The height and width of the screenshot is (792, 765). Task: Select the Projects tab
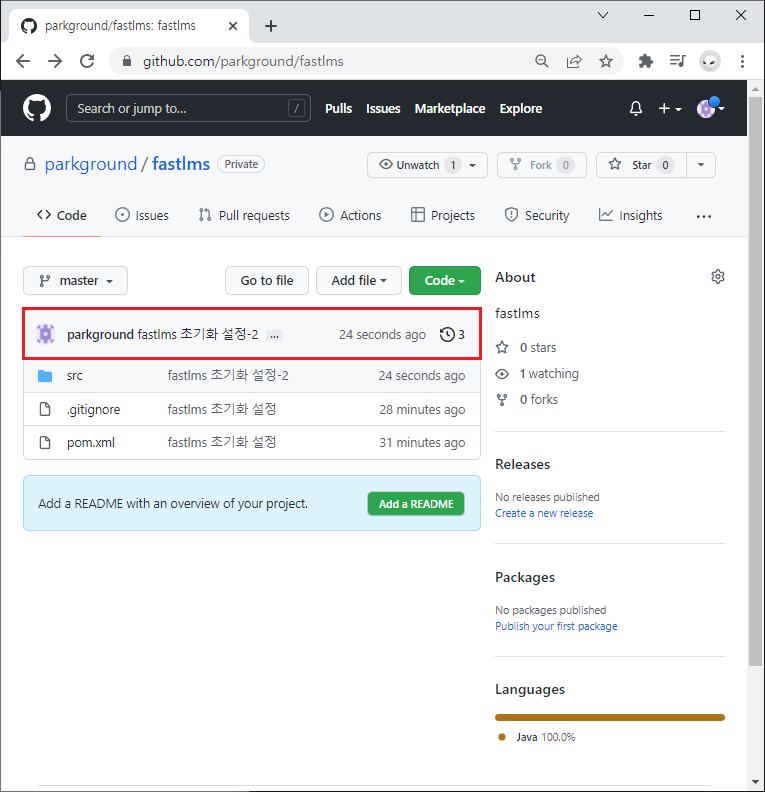tap(443, 215)
